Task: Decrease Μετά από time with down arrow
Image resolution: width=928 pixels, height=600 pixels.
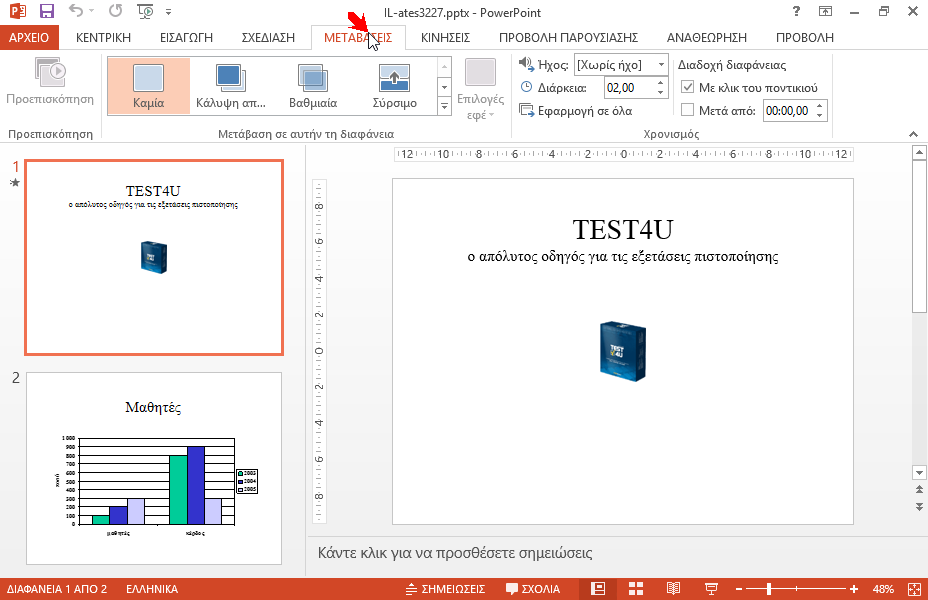Action: pos(820,115)
